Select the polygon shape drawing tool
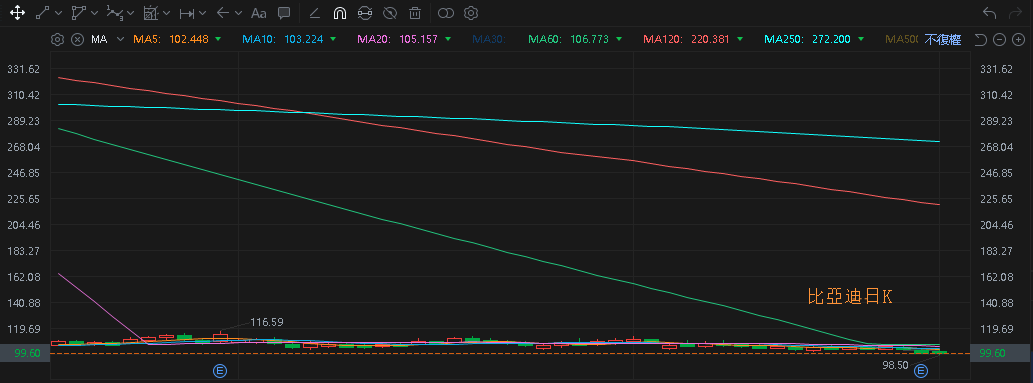Image resolution: width=1033 pixels, height=383 pixels. 79,13
